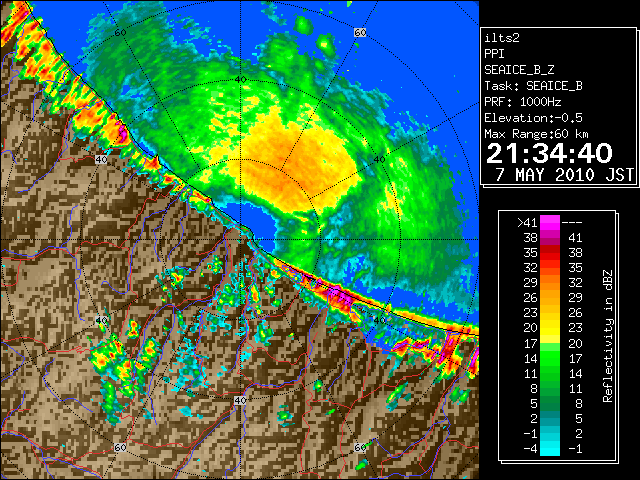Click the 'PRF: 1000Hz' value

(523, 102)
